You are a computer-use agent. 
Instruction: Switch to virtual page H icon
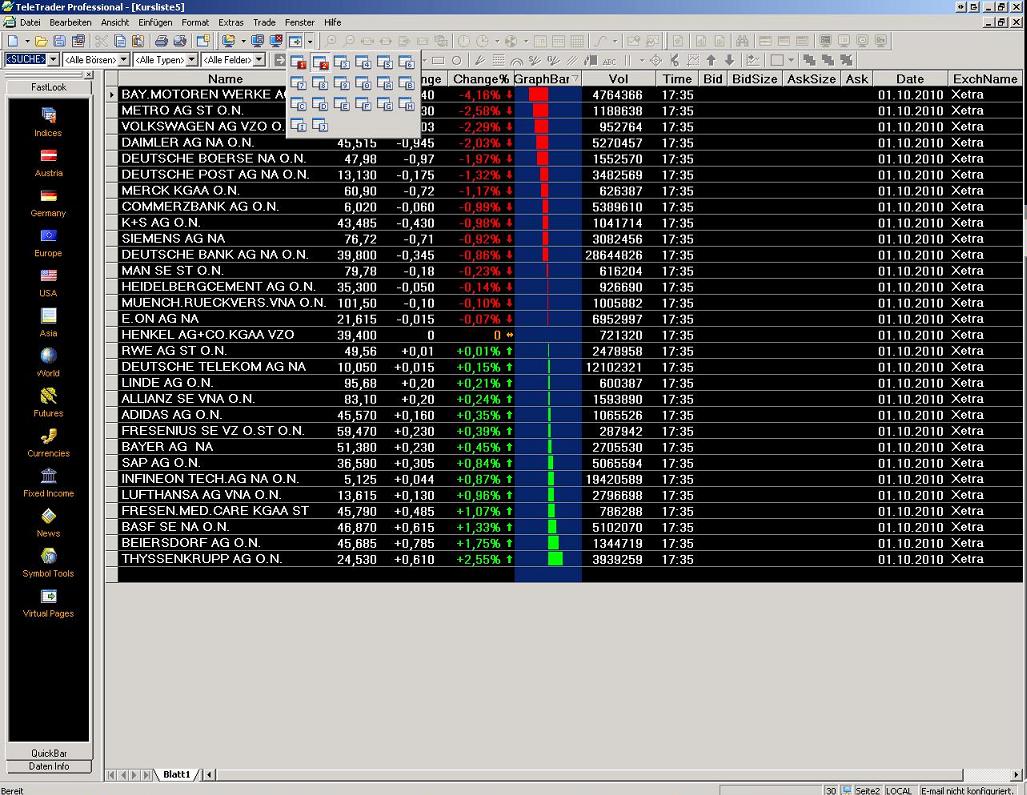pos(407,105)
